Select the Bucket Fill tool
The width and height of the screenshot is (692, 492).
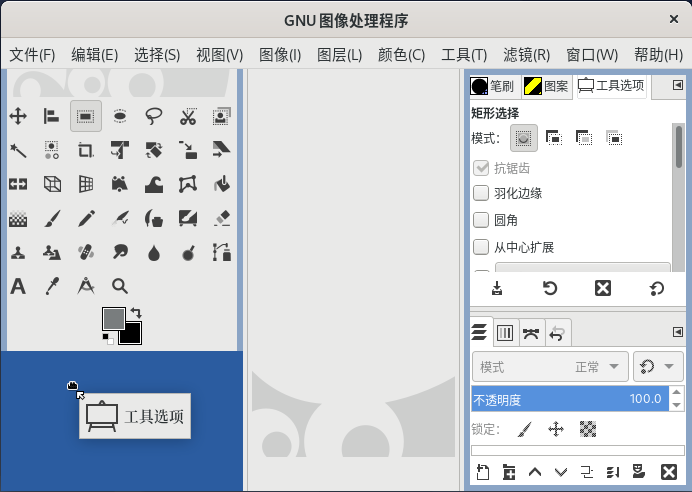coord(222,184)
